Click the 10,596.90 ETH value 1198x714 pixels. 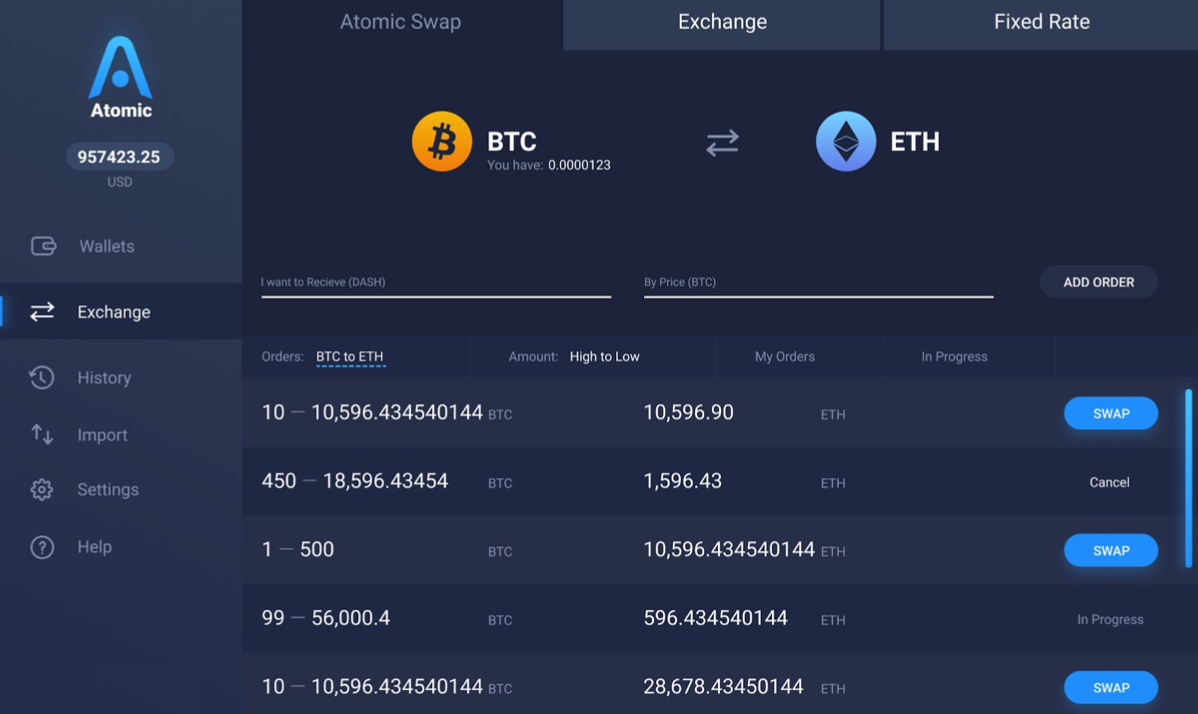point(688,412)
